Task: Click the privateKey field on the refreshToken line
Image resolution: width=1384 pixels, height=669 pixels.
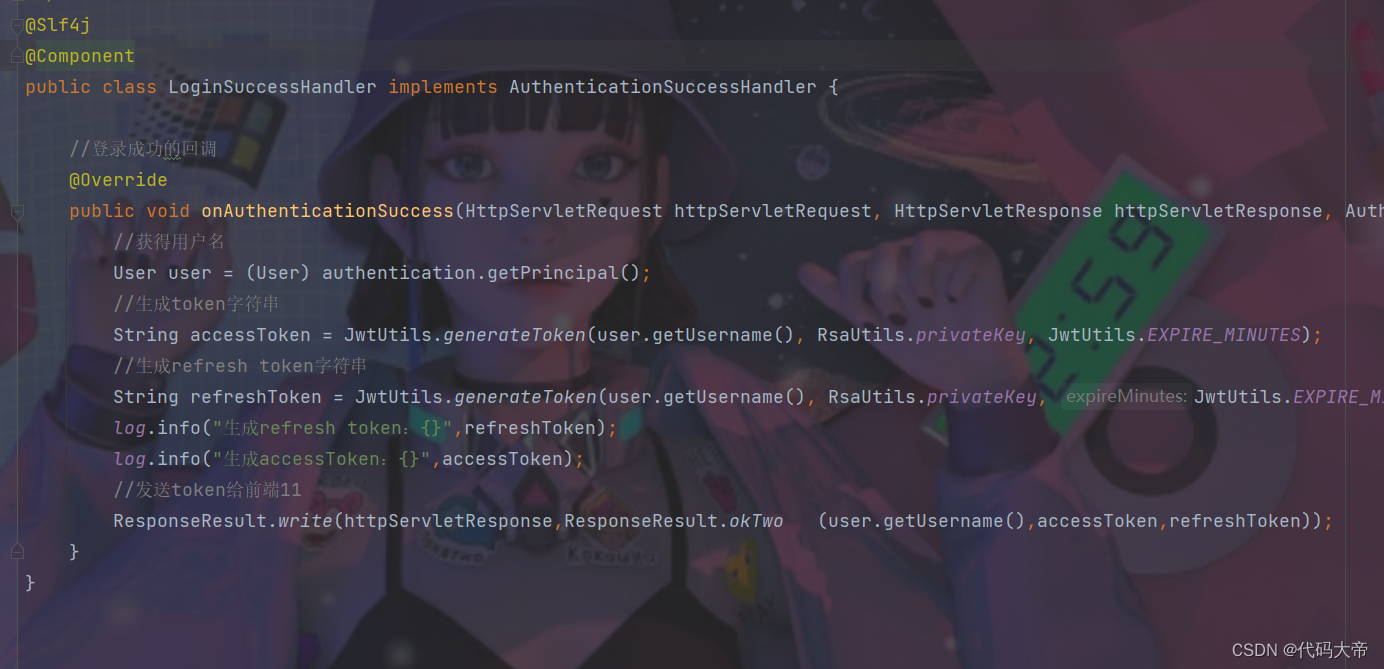Action: pyautogui.click(x=982, y=397)
